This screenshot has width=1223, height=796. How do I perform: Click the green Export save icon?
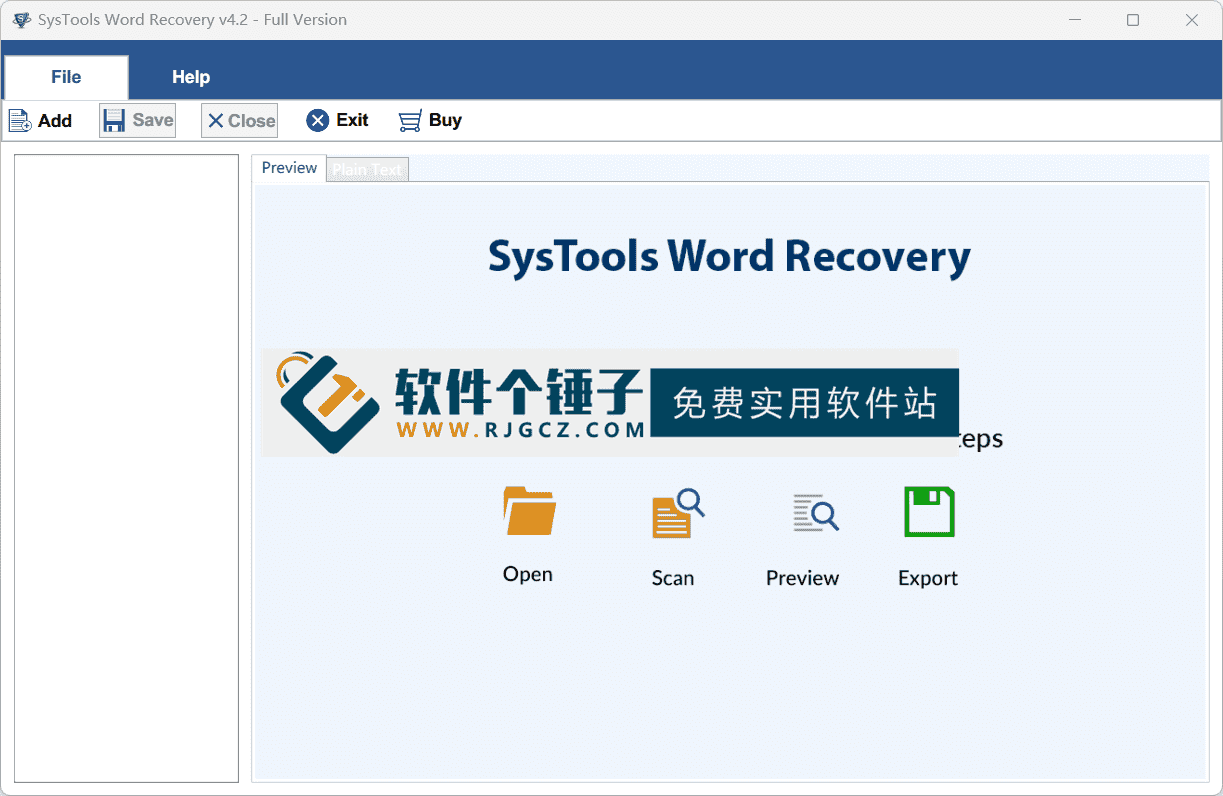pyautogui.click(x=928, y=511)
